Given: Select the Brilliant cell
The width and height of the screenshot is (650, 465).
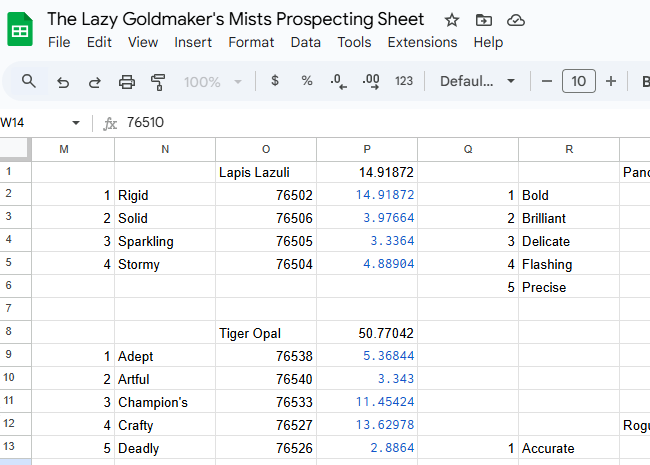Looking at the screenshot, I should click(569, 218).
